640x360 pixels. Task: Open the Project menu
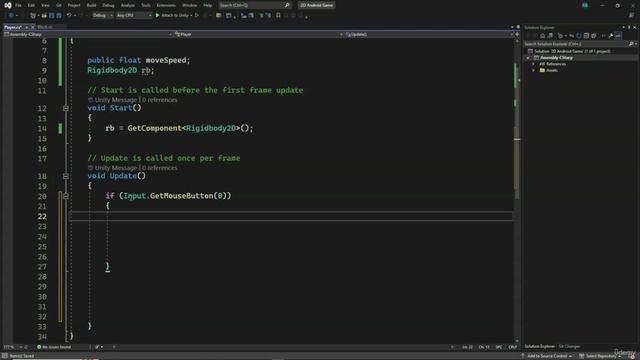[74, 5]
